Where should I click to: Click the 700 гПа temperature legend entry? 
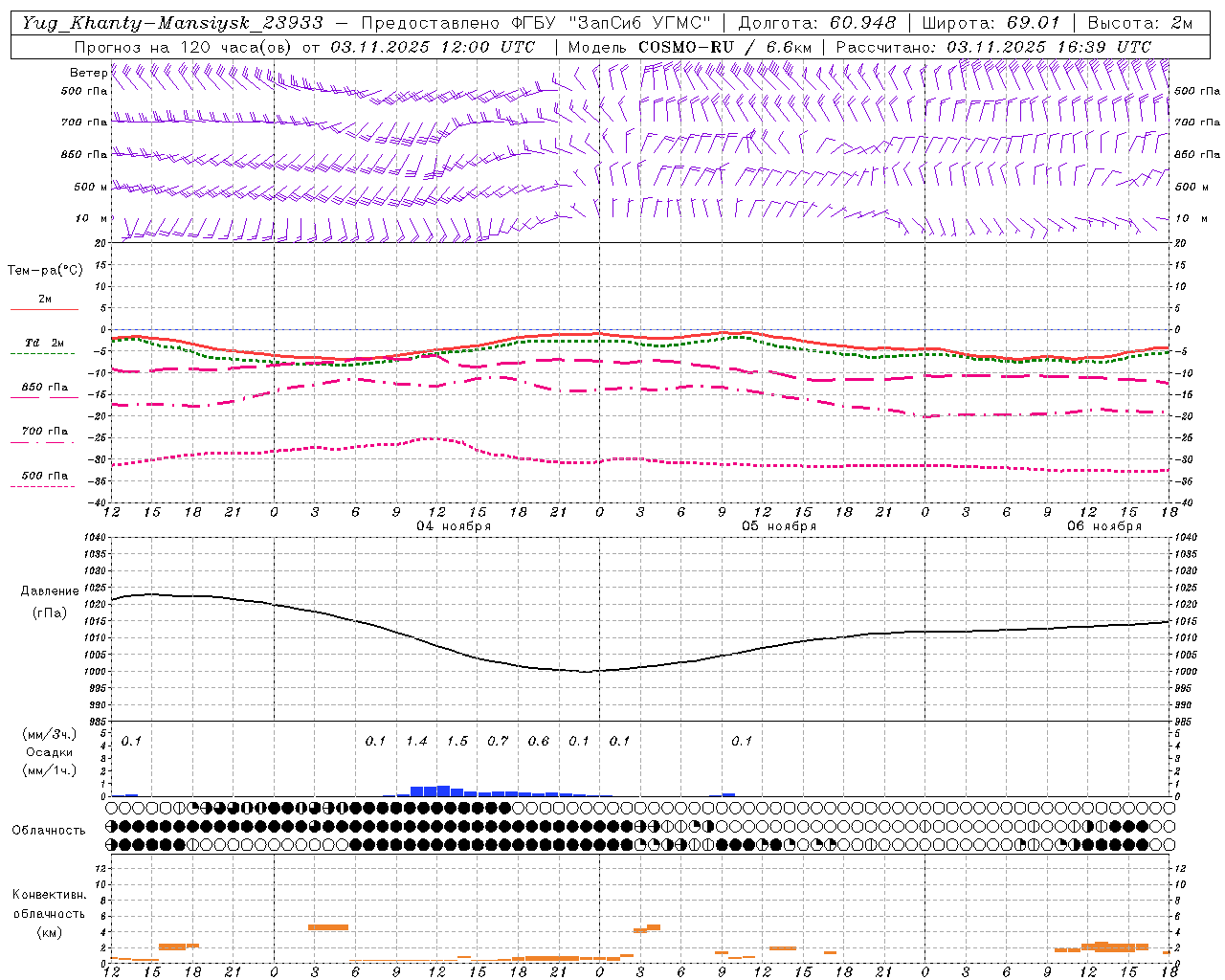(x=45, y=432)
